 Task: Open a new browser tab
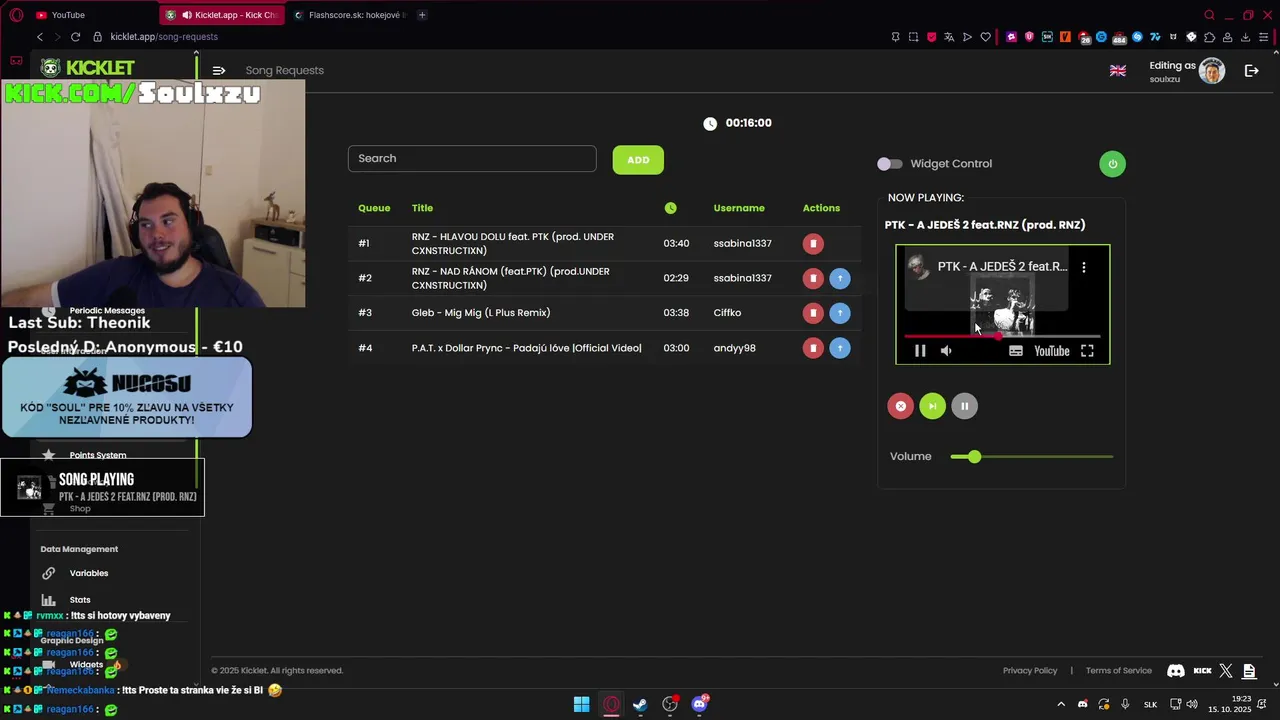pyautogui.click(x=422, y=15)
